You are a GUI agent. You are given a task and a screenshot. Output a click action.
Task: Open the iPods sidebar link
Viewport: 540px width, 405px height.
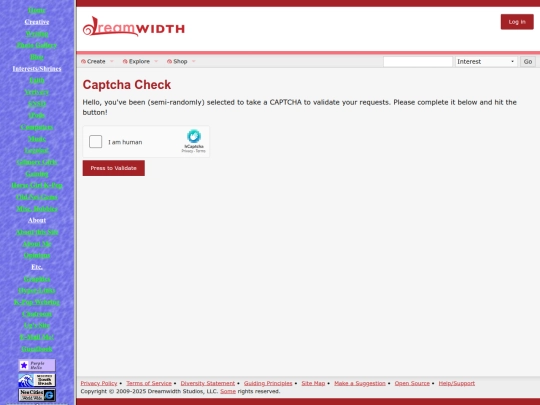click(x=37, y=115)
